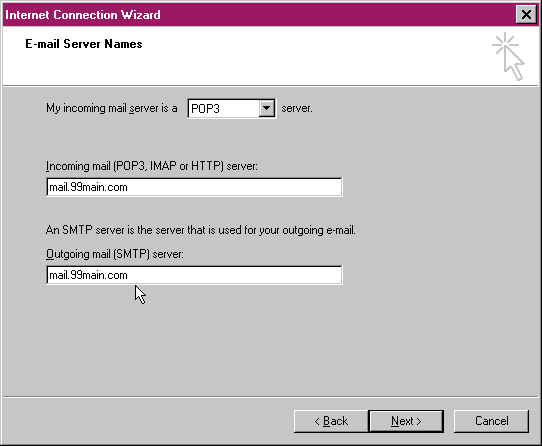Screen dimensions: 542x446
Task: Click the white header banner area
Action: 271,56
